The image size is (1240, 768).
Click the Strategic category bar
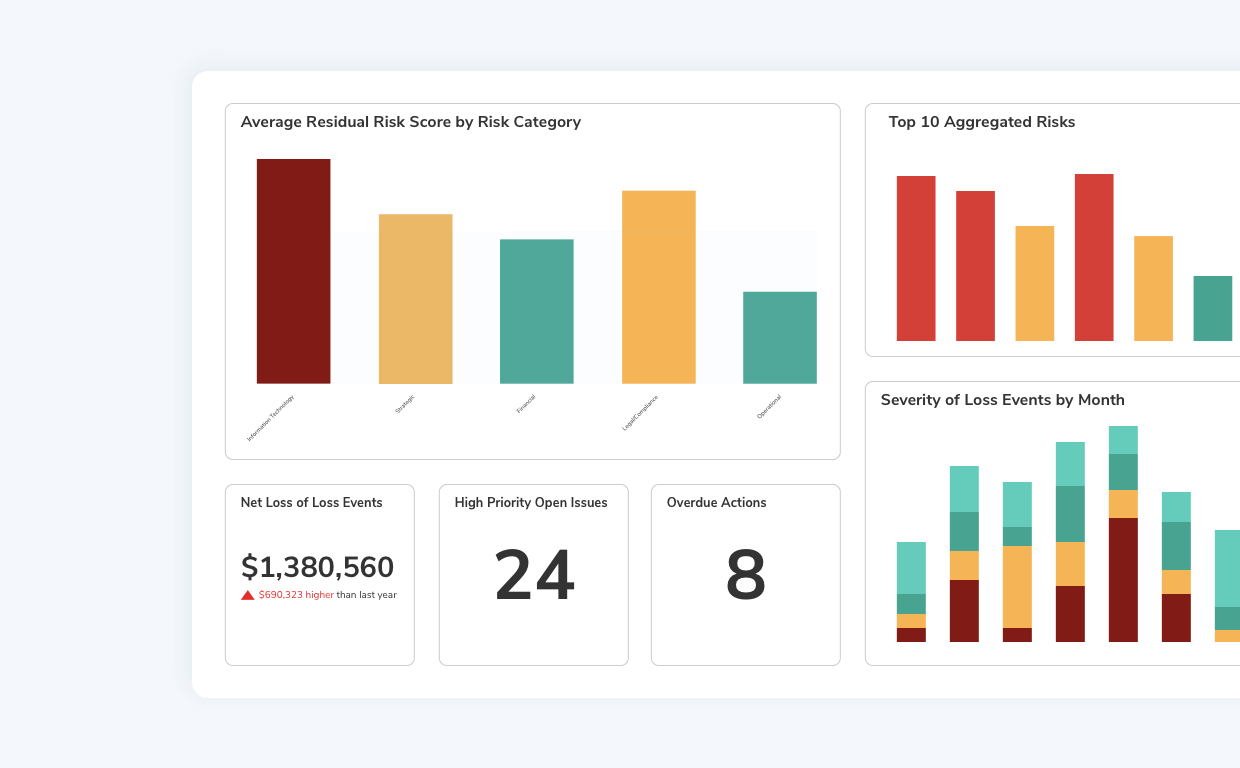pos(416,297)
